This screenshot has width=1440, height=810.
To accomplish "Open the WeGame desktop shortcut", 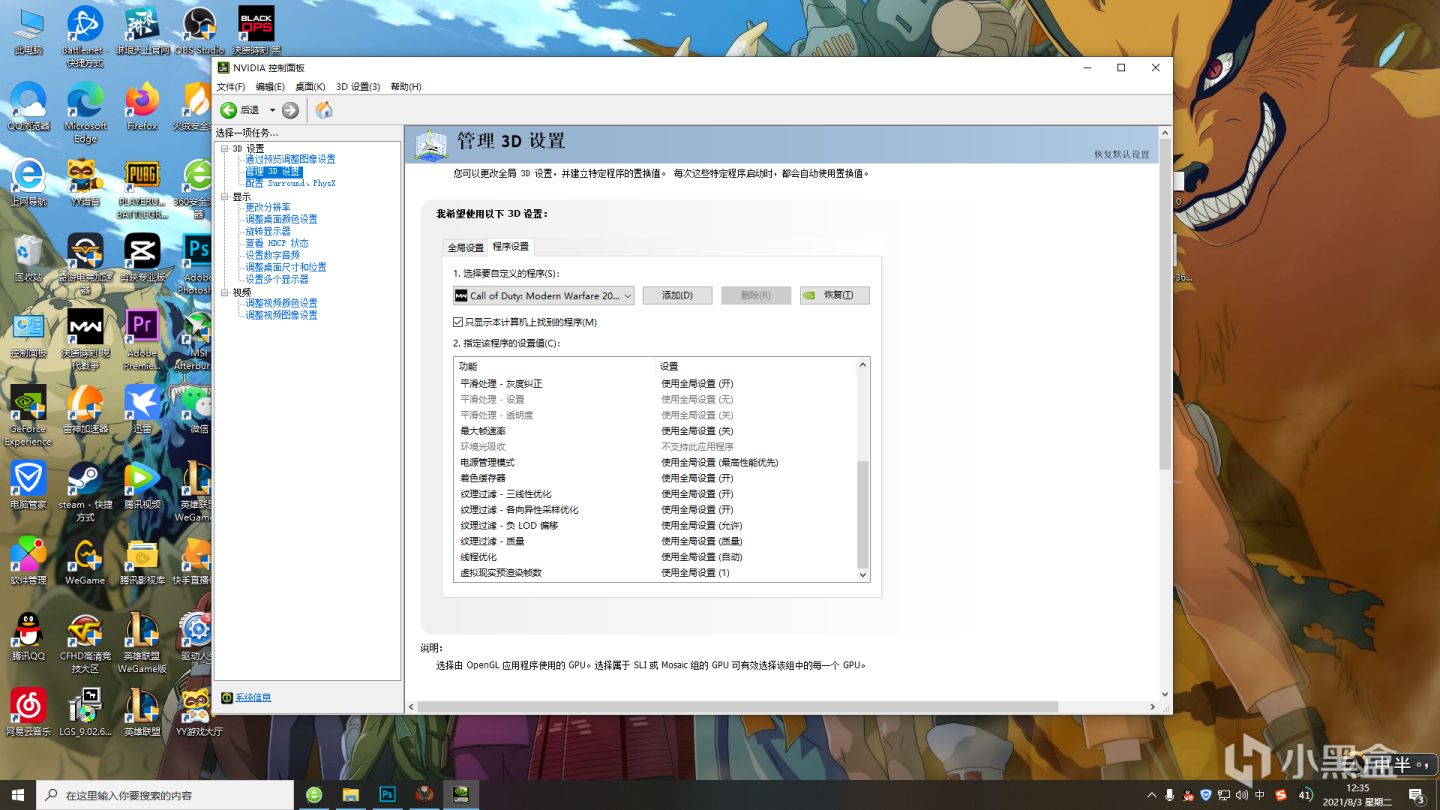I will click(85, 562).
